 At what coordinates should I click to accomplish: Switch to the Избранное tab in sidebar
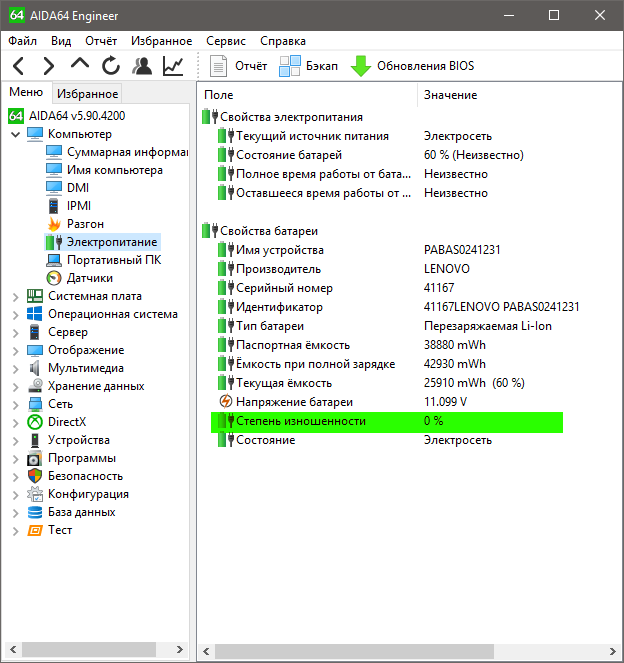click(88, 93)
